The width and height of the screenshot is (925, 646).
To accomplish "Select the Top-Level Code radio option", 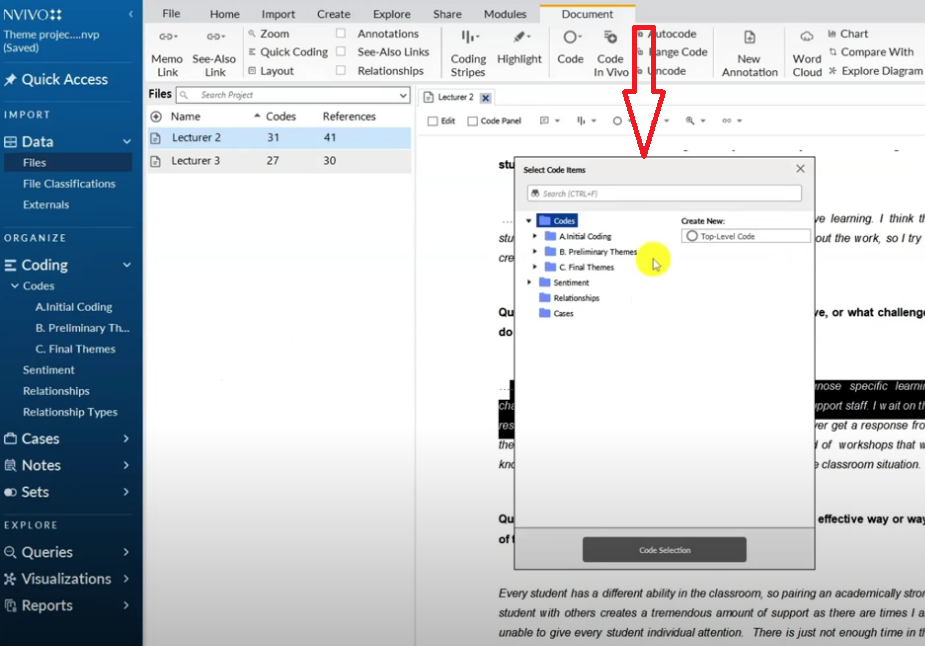I will [x=691, y=236].
